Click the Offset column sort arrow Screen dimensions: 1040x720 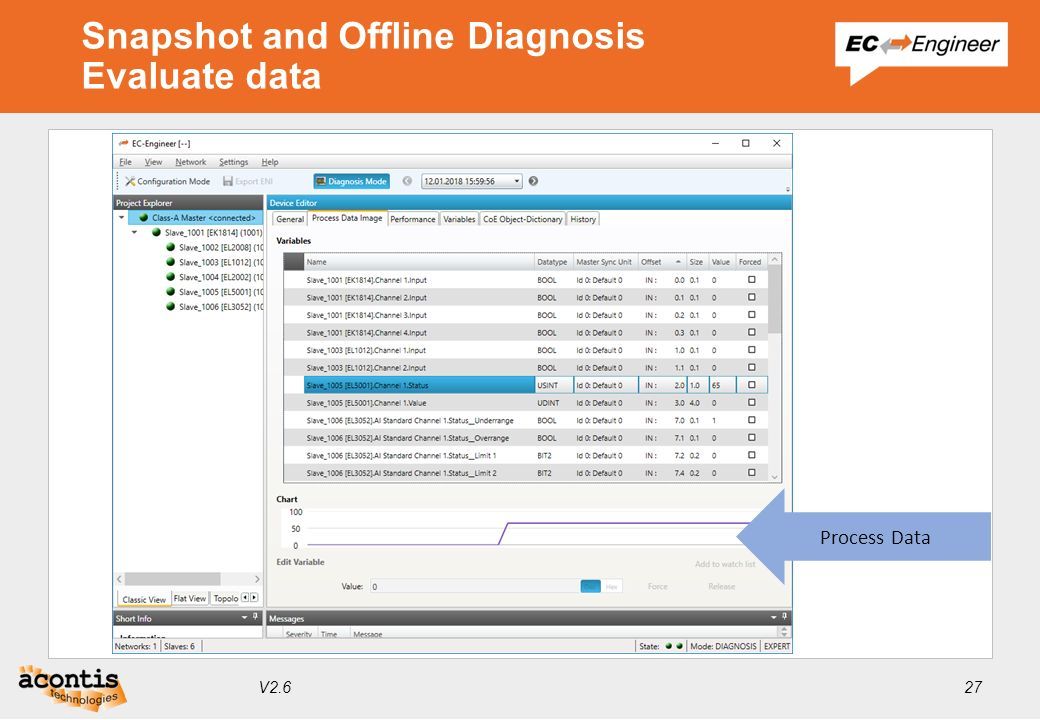click(678, 262)
